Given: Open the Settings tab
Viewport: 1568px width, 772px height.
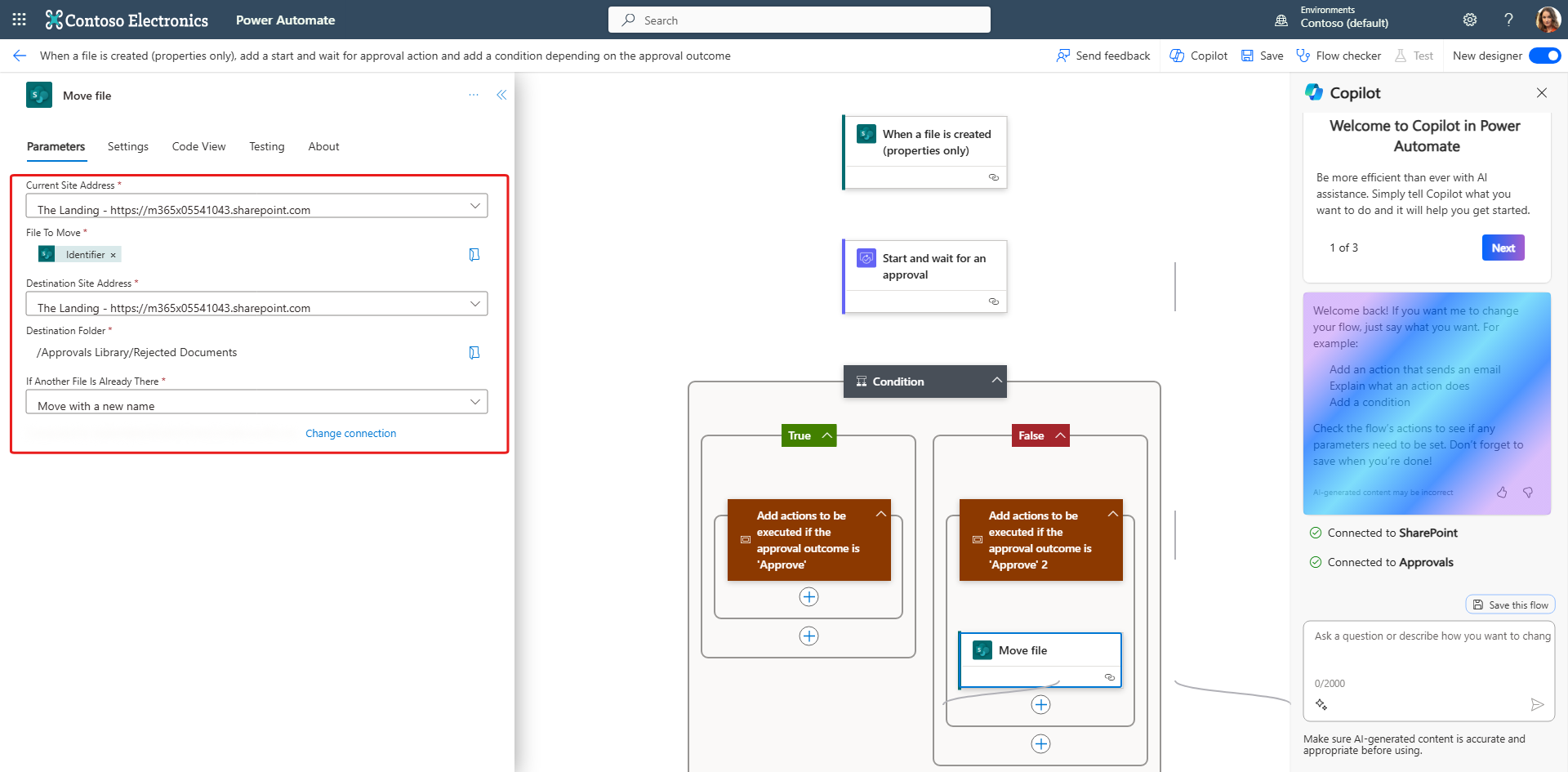Looking at the screenshot, I should click(128, 146).
